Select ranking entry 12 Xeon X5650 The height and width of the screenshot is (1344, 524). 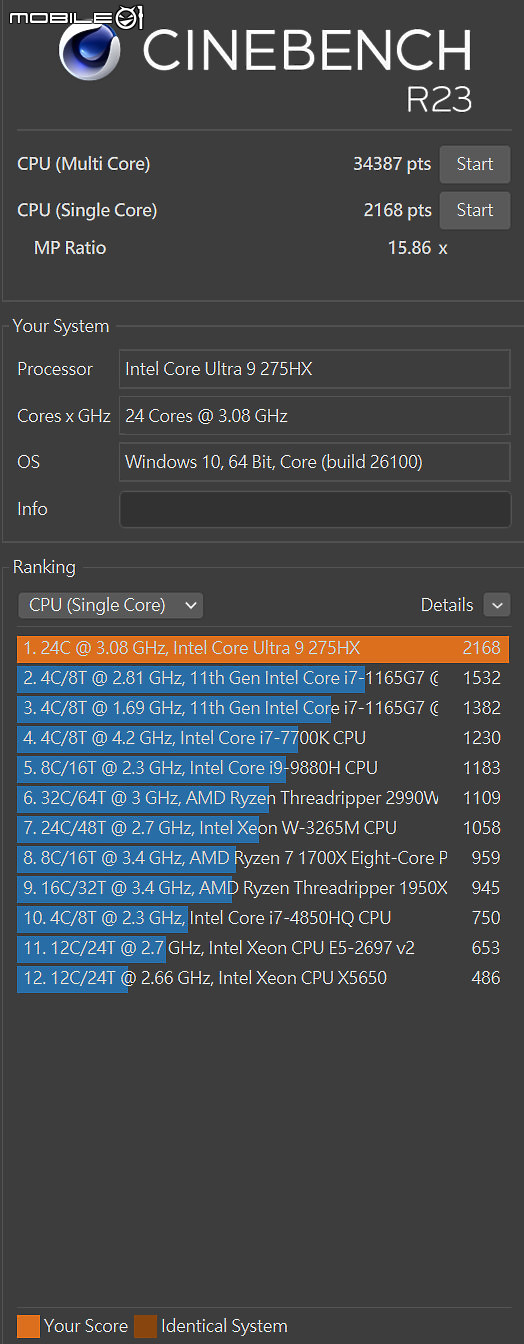pos(263,978)
